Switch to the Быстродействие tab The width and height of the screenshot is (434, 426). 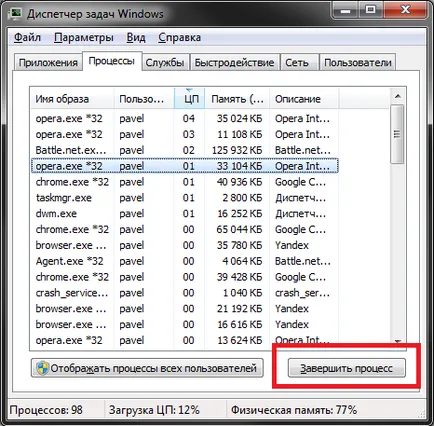tap(234, 63)
